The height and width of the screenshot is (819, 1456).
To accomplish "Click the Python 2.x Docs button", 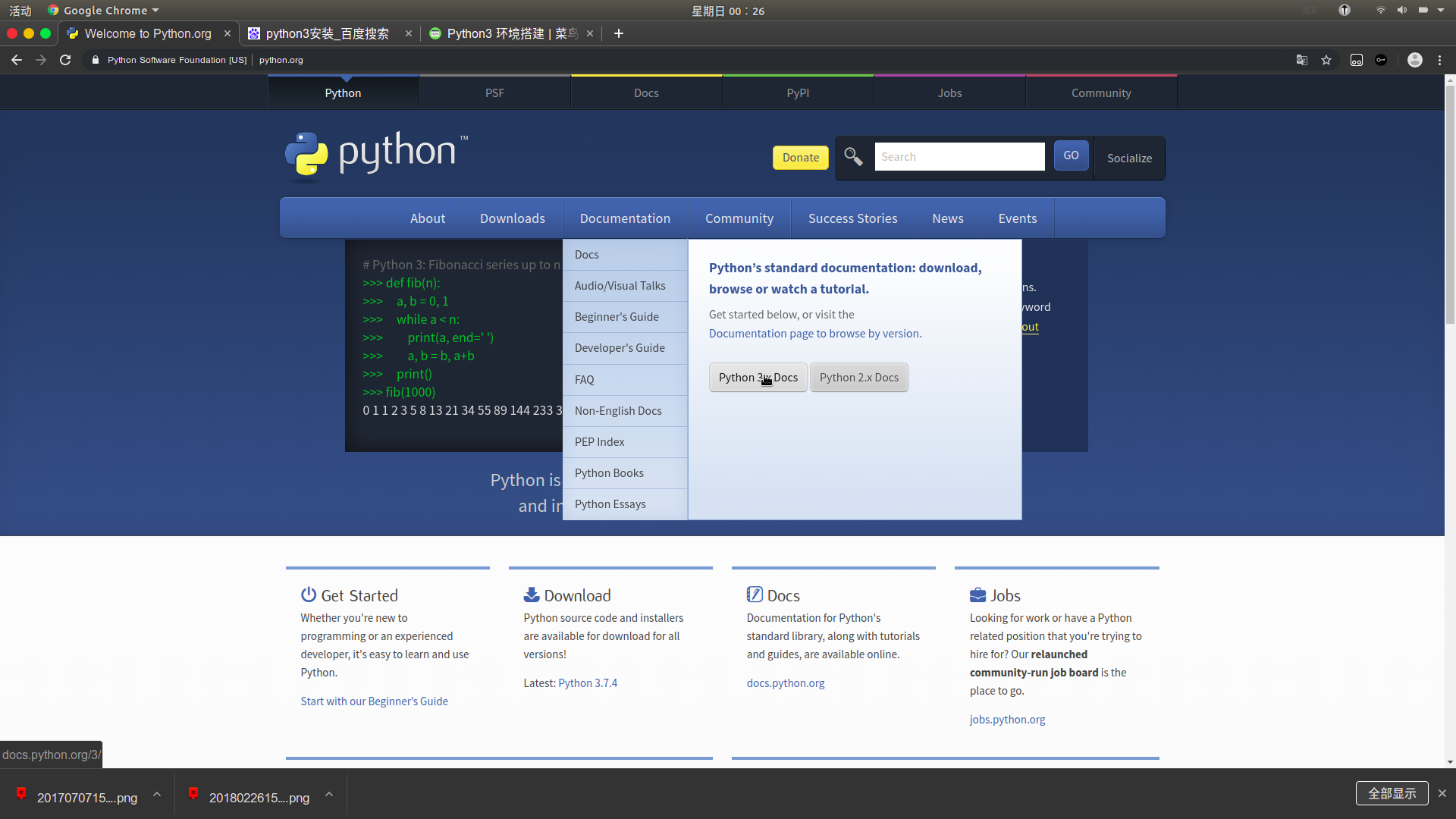I will point(859,378).
